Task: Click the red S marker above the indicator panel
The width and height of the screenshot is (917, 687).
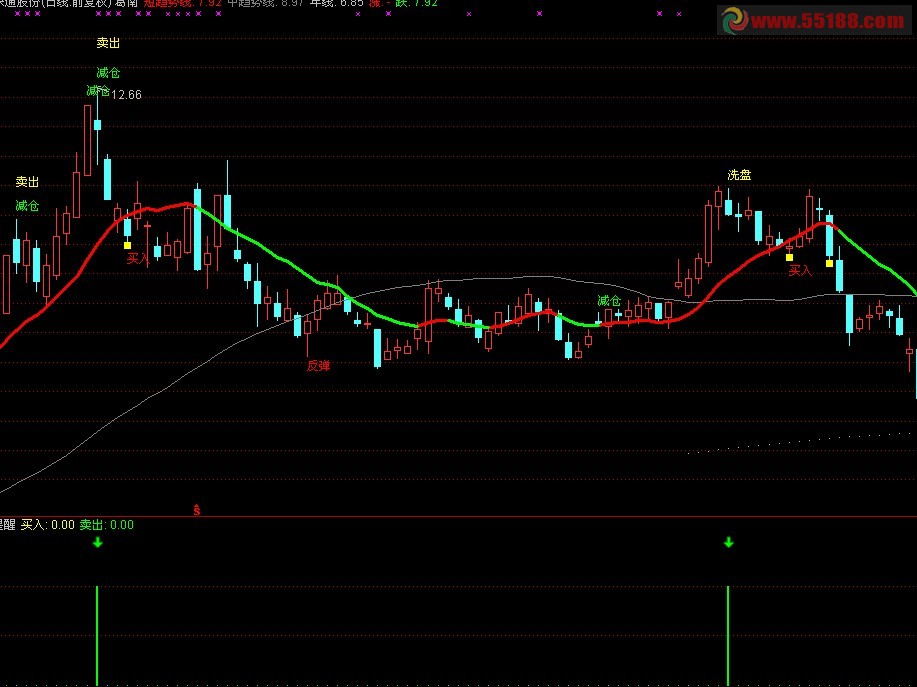Action: click(x=197, y=510)
